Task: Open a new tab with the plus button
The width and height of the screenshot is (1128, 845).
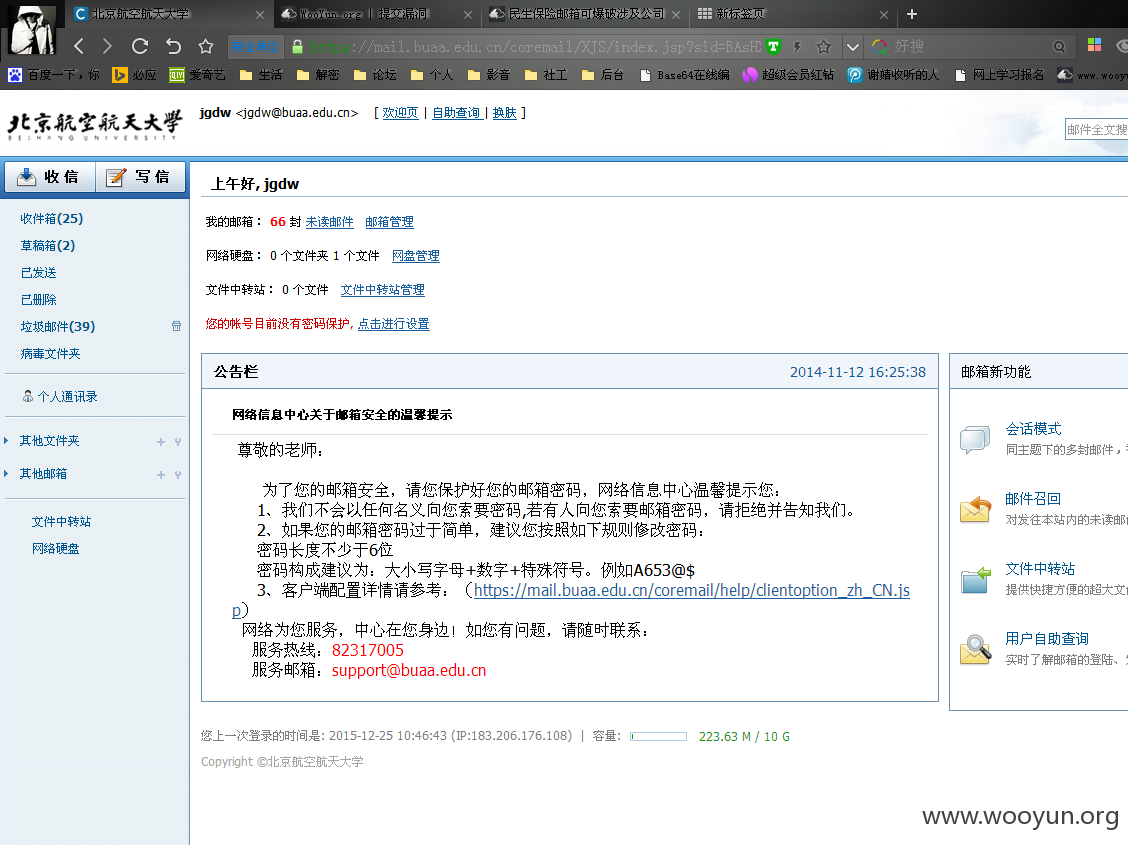Action: (911, 14)
